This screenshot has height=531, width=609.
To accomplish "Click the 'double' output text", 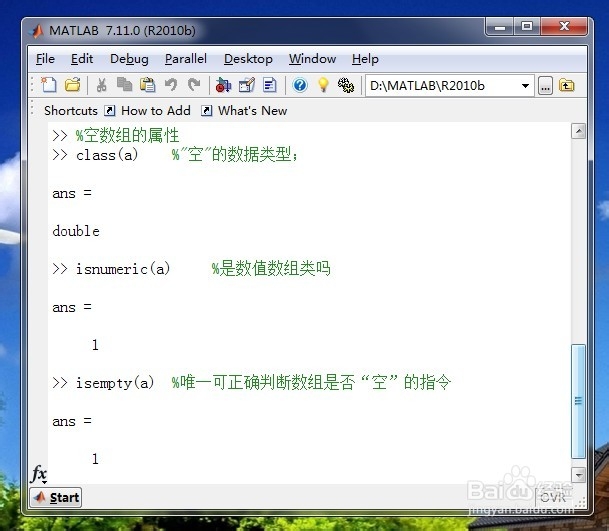I will (x=76, y=231).
